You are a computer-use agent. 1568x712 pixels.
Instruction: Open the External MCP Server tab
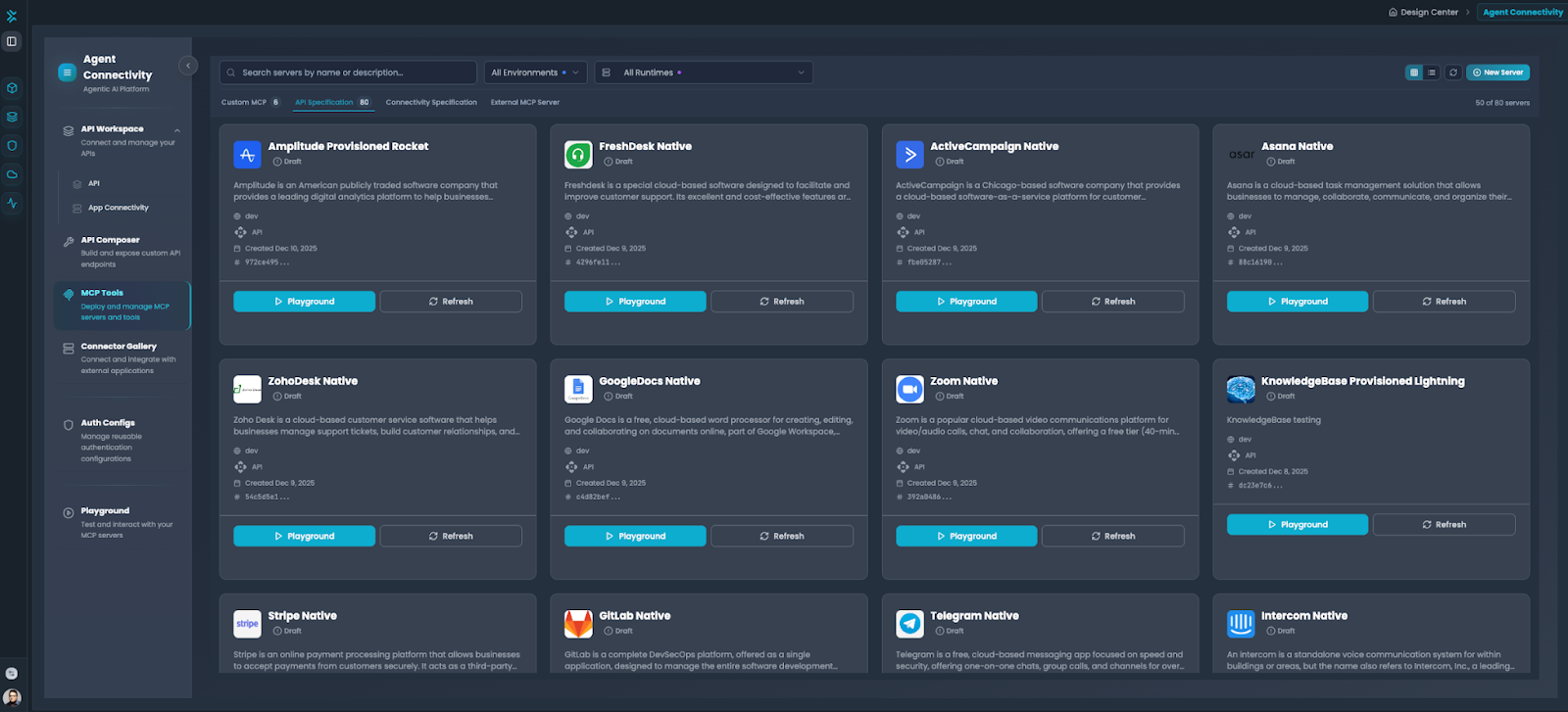pyautogui.click(x=525, y=103)
